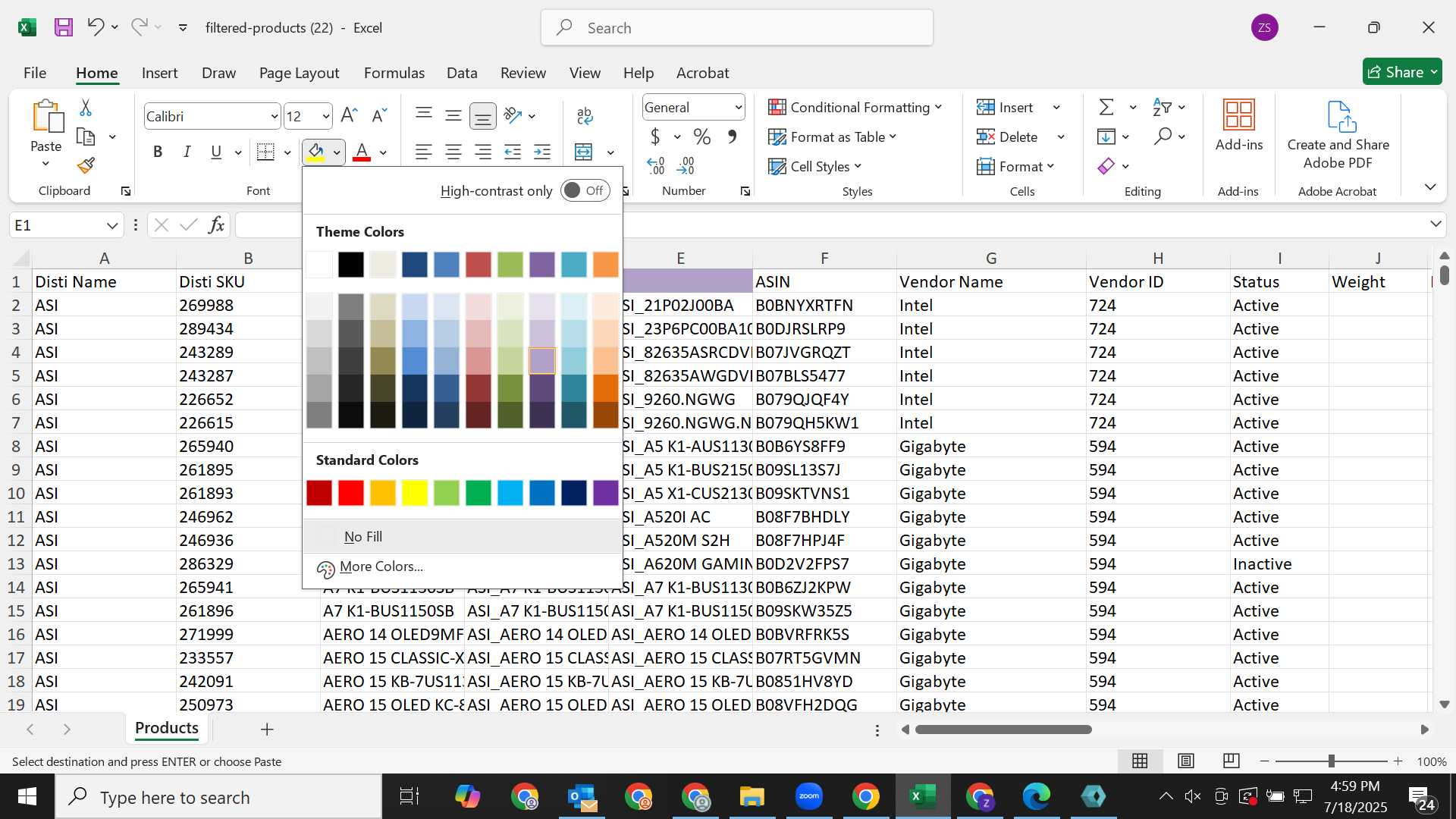Click the Accounting dollar format icon
The width and height of the screenshot is (1456, 819).
pos(655,136)
